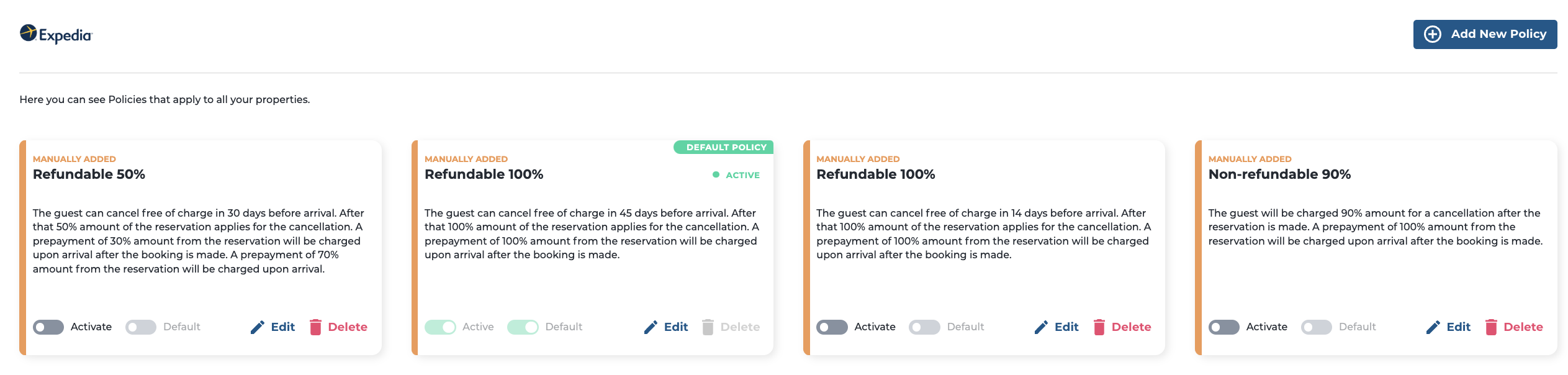Viewport: 1568px width, 375px height.
Task: Toggle Default switch on Non-refundable 90% policy
Action: (1317, 327)
